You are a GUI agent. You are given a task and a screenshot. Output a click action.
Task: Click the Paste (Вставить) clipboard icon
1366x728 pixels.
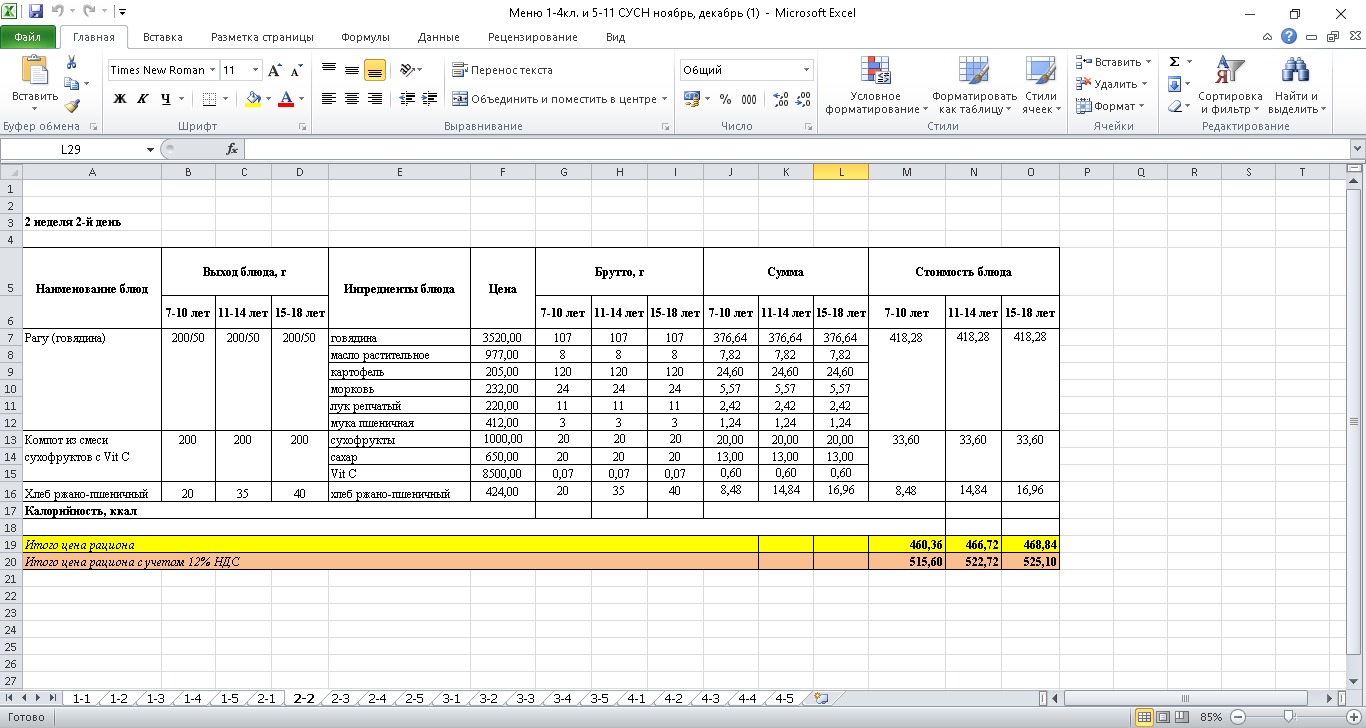tap(34, 72)
